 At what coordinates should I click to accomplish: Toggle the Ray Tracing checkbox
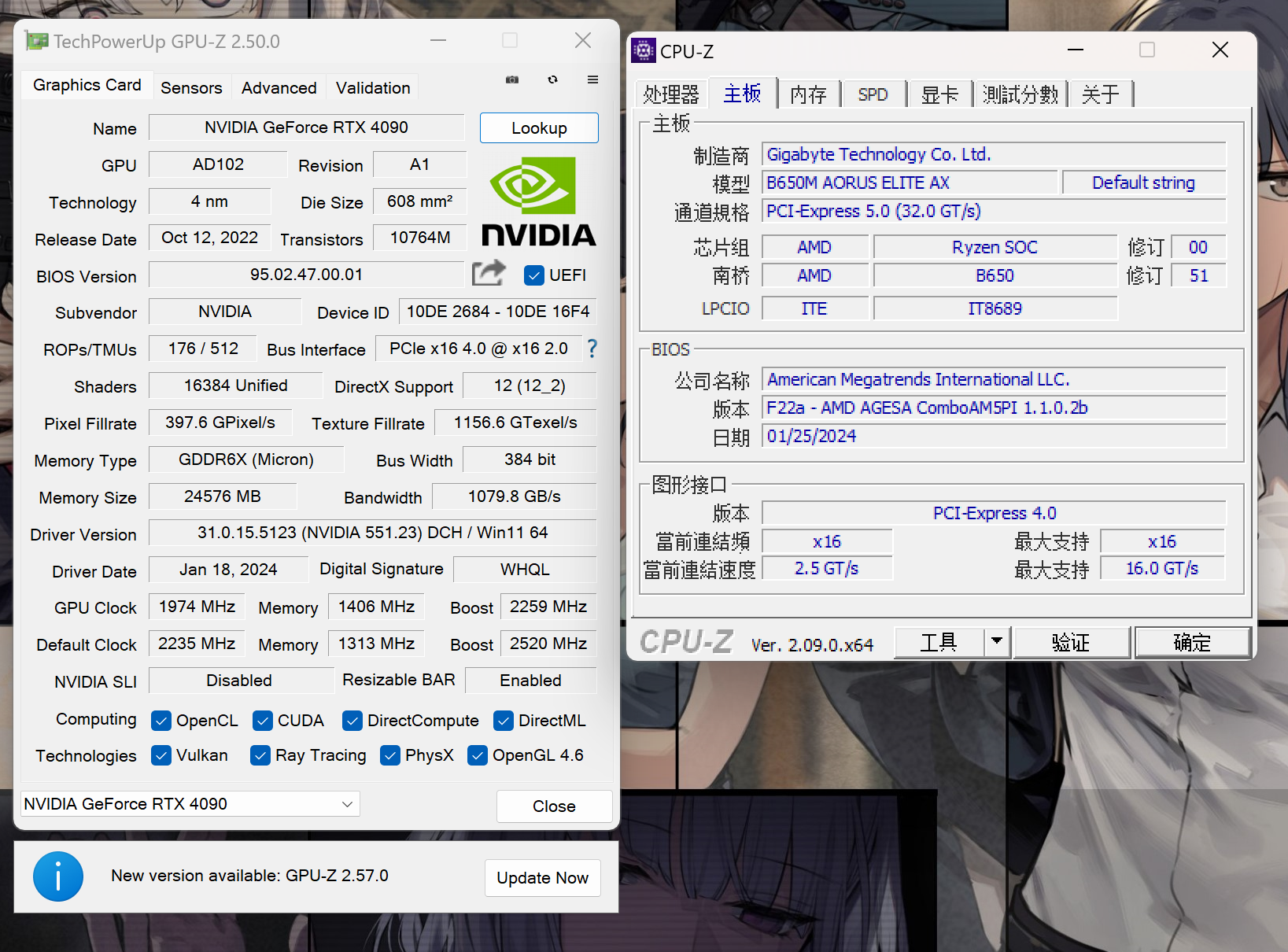[x=260, y=755]
